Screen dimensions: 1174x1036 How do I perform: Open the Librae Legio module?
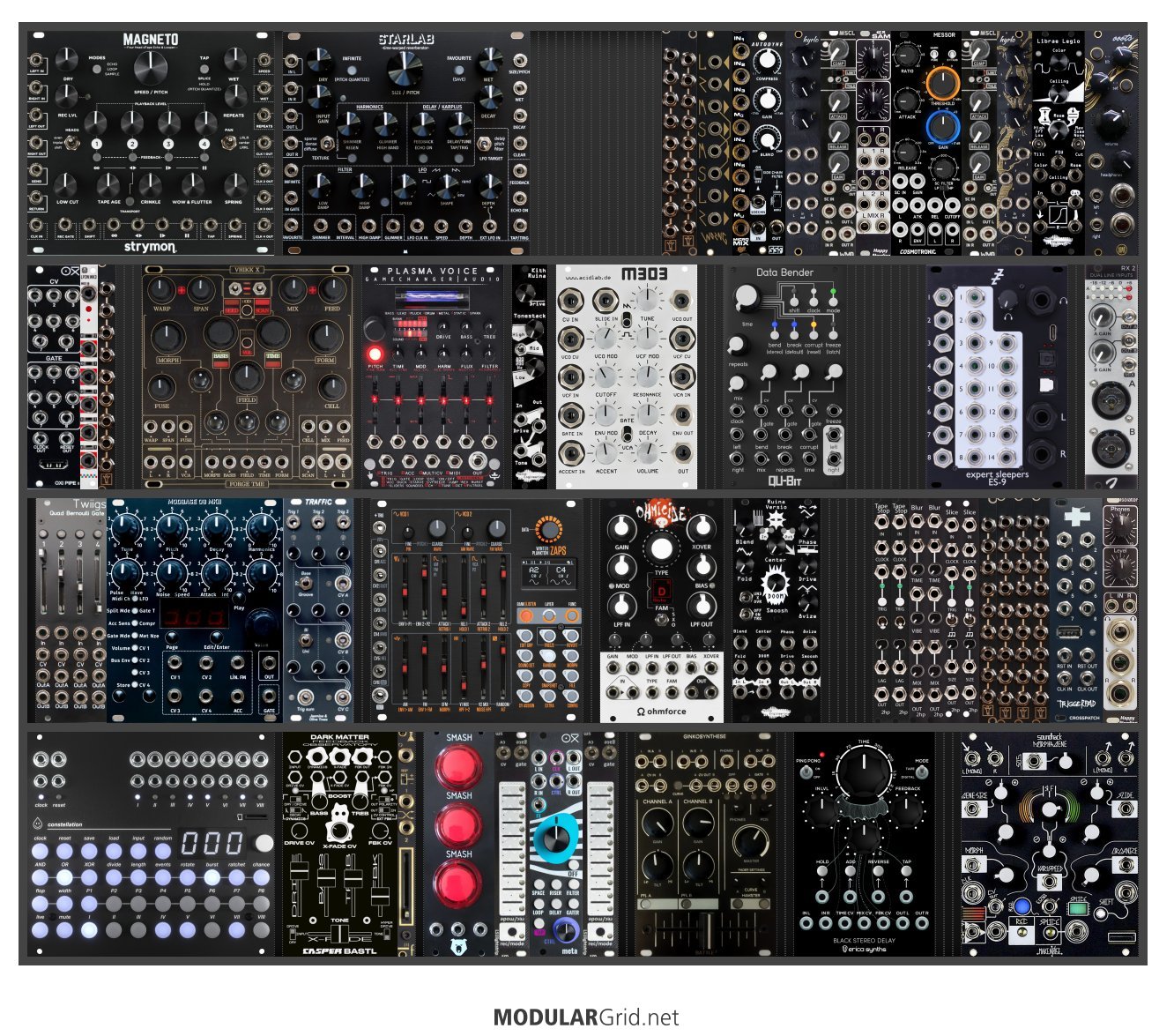[x=1059, y=144]
